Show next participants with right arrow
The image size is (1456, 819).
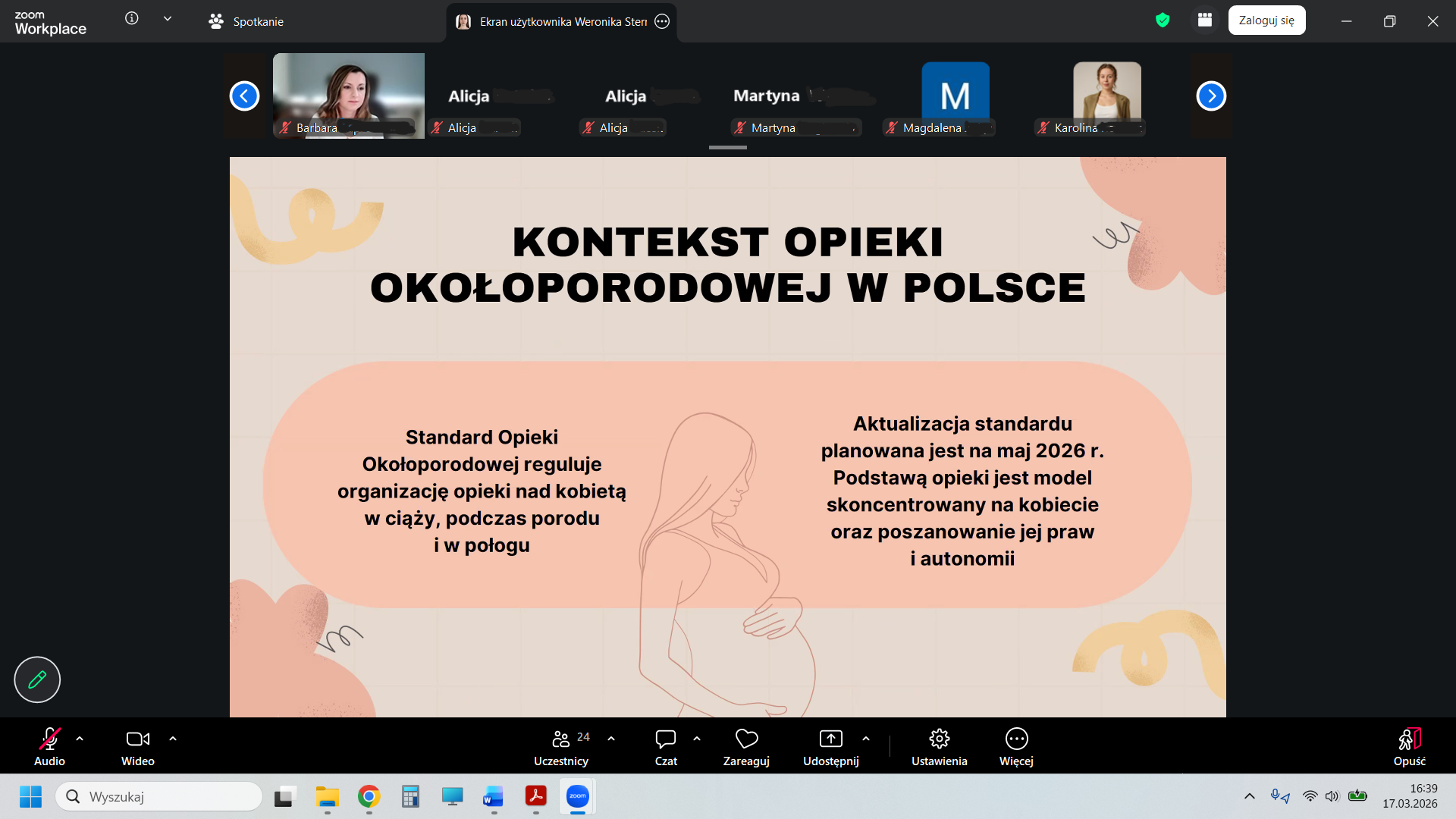click(x=1210, y=96)
